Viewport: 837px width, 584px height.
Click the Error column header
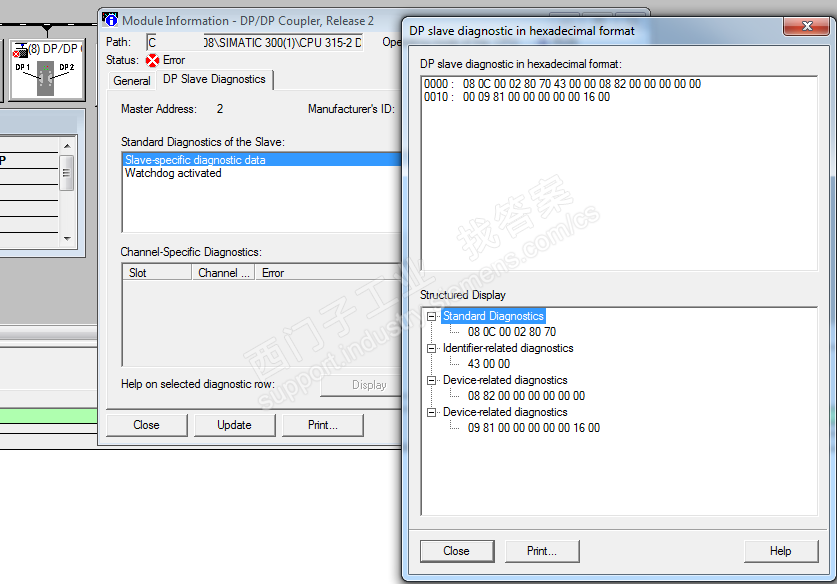point(328,273)
